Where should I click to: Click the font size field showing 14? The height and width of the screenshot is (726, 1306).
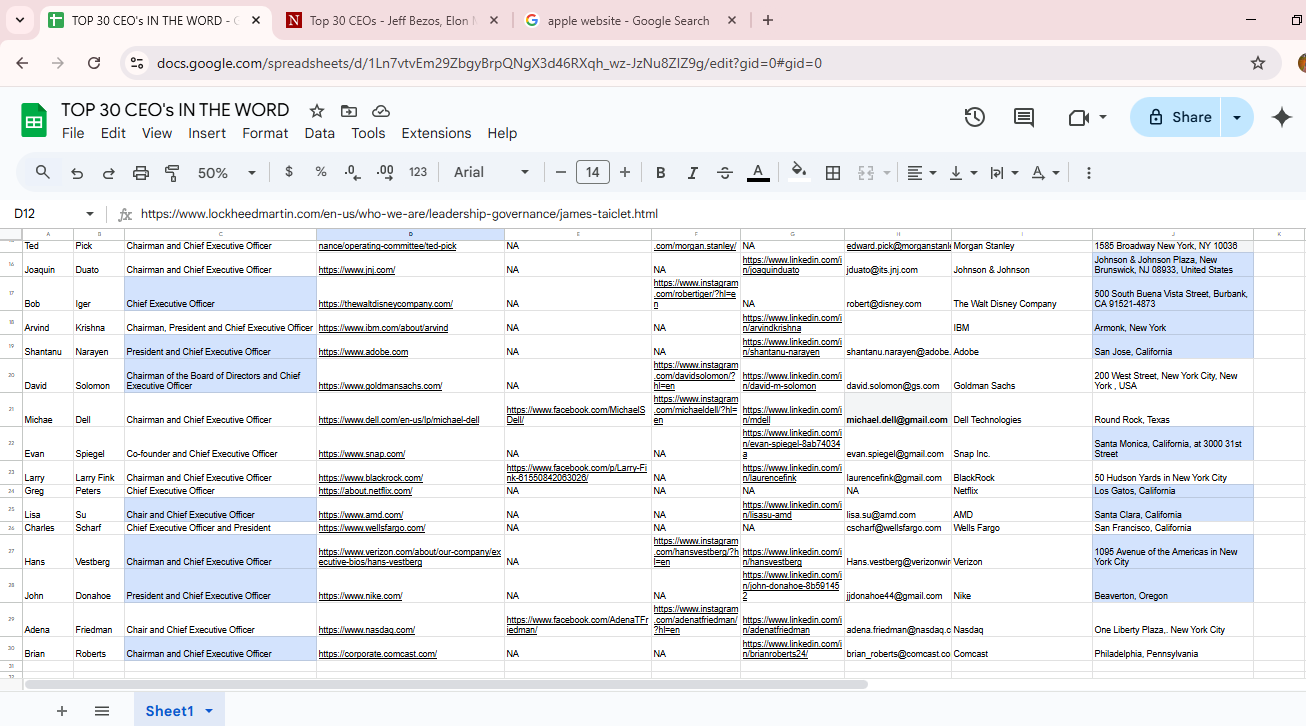pyautogui.click(x=593, y=172)
